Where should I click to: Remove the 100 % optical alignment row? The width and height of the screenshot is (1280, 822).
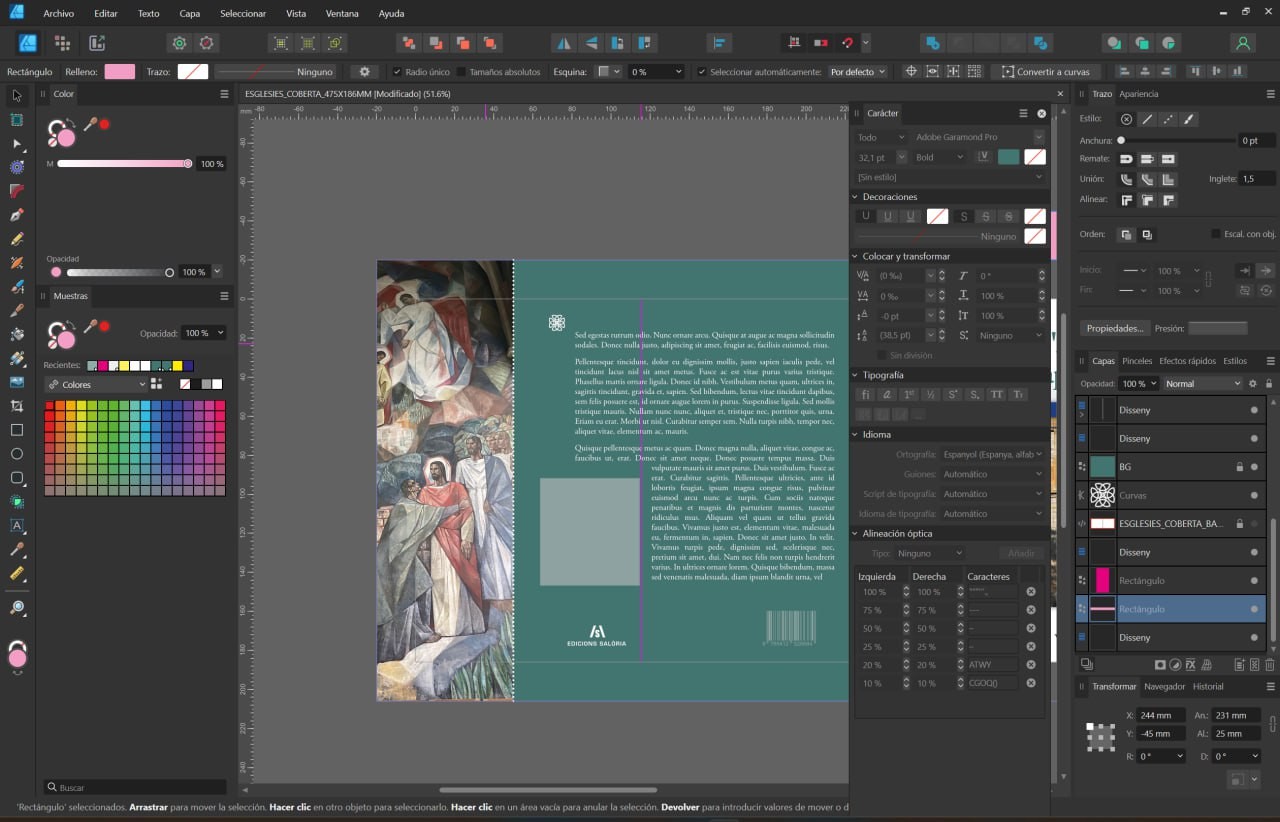(1031, 592)
